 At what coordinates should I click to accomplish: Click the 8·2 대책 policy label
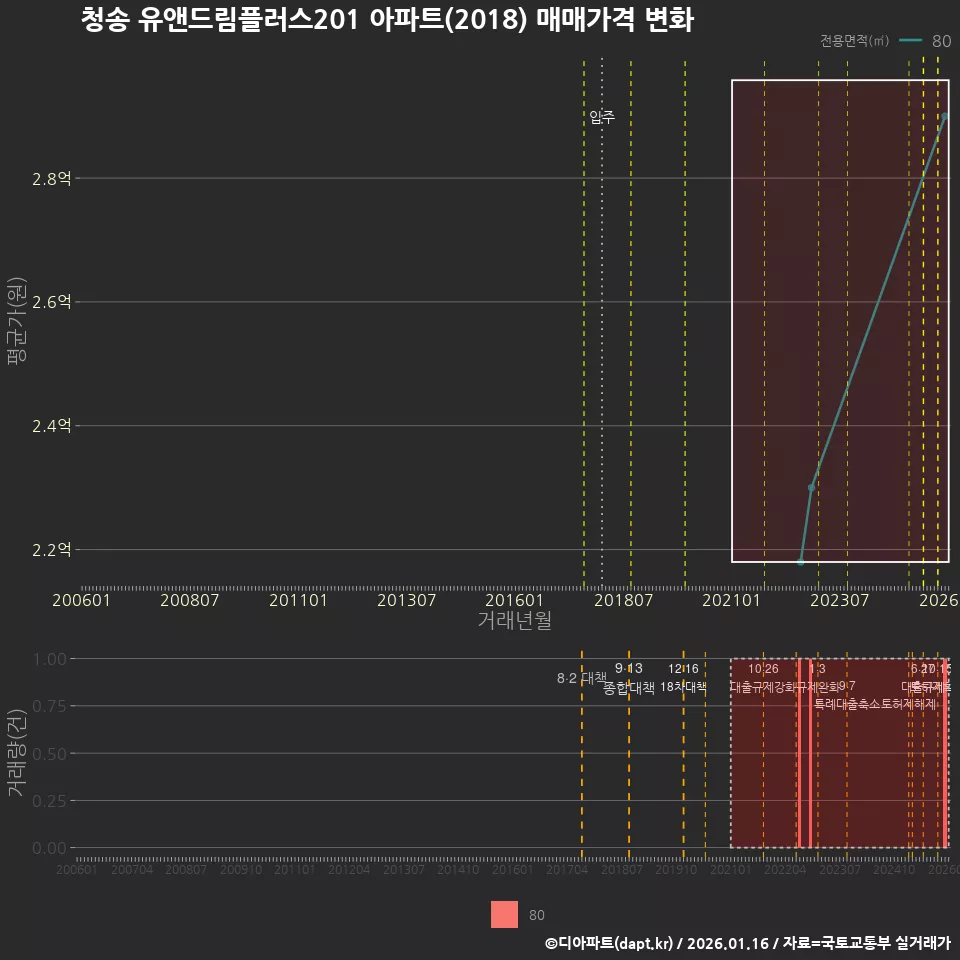coord(581,678)
